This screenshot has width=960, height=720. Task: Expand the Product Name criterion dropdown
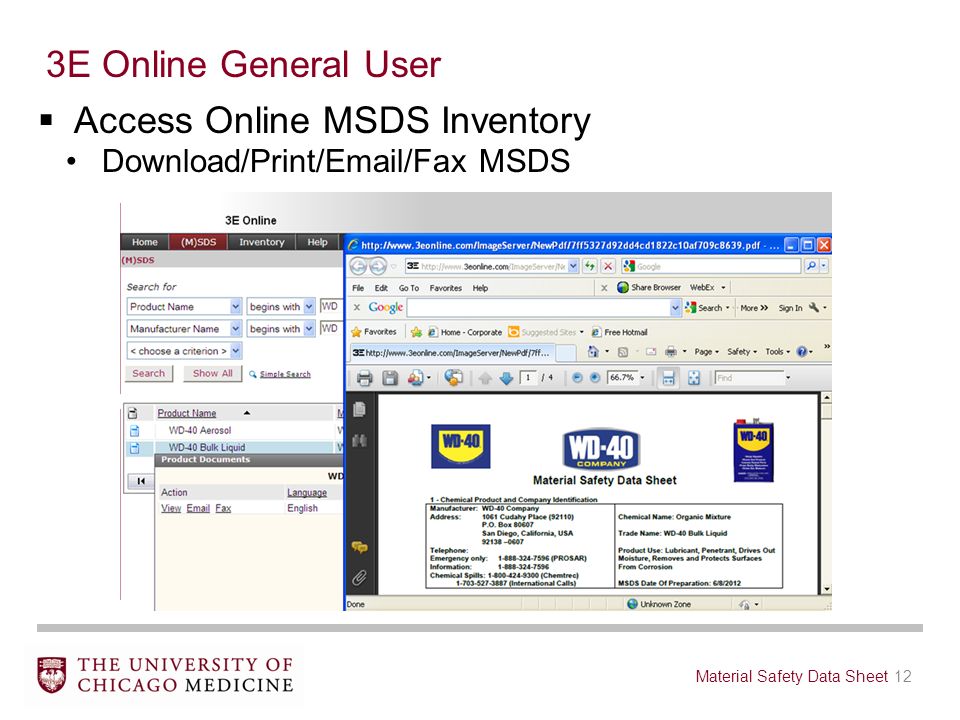(x=236, y=307)
